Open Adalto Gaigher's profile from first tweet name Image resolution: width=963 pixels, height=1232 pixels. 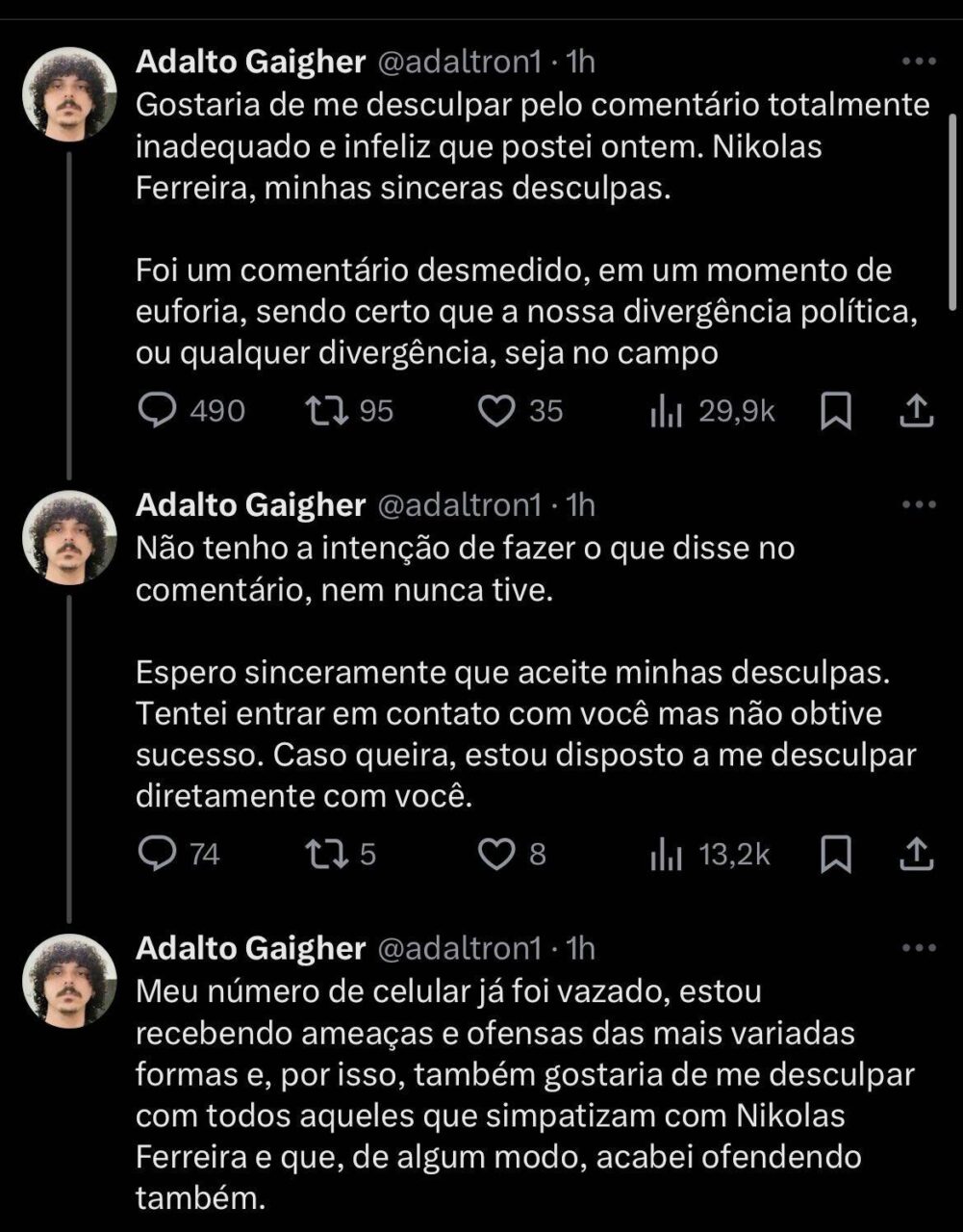[251, 62]
